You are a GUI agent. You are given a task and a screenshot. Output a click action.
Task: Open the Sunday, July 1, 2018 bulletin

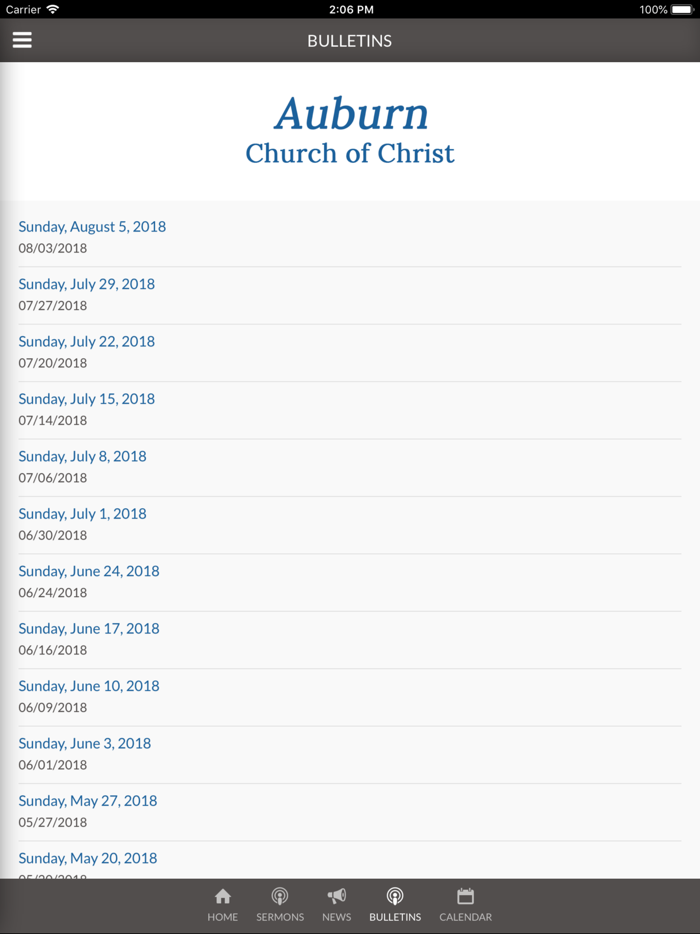click(82, 513)
